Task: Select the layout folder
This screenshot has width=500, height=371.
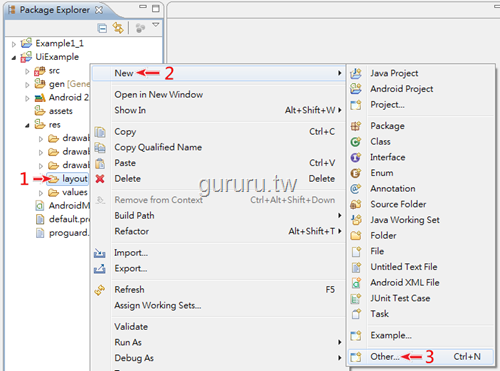Action: click(x=75, y=179)
